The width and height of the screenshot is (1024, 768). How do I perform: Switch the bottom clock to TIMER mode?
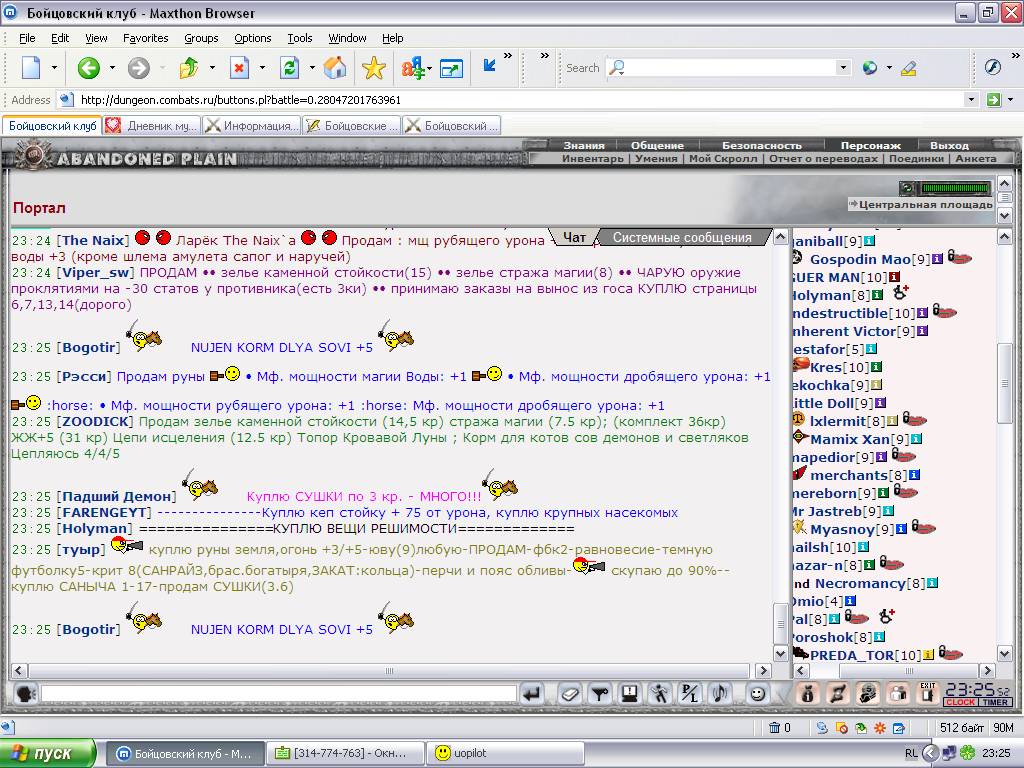[x=995, y=702]
